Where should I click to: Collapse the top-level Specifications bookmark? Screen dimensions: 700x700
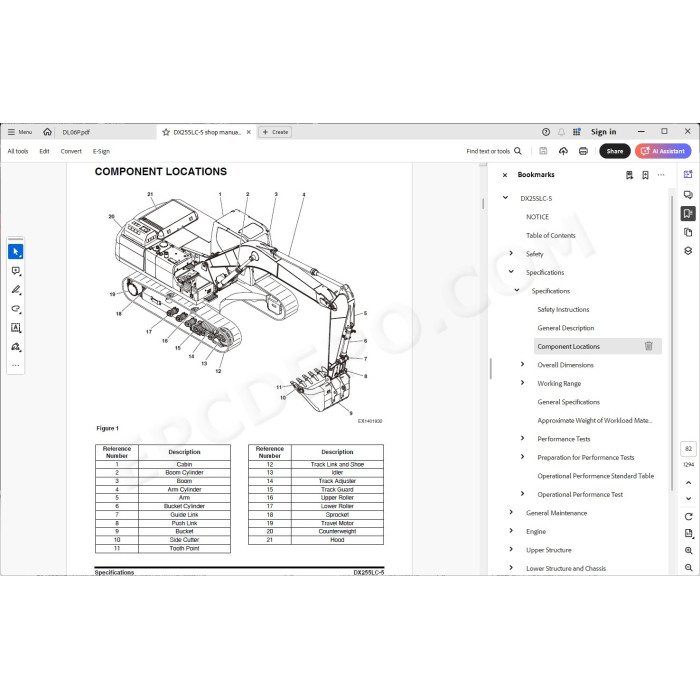point(511,272)
